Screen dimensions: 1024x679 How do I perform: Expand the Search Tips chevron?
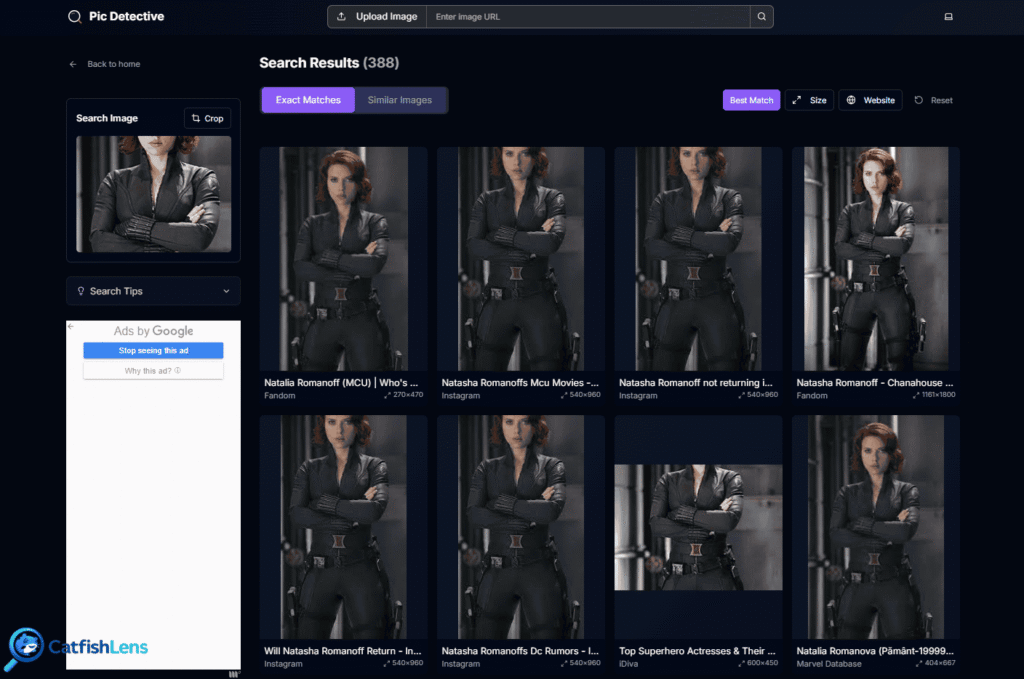[226, 291]
